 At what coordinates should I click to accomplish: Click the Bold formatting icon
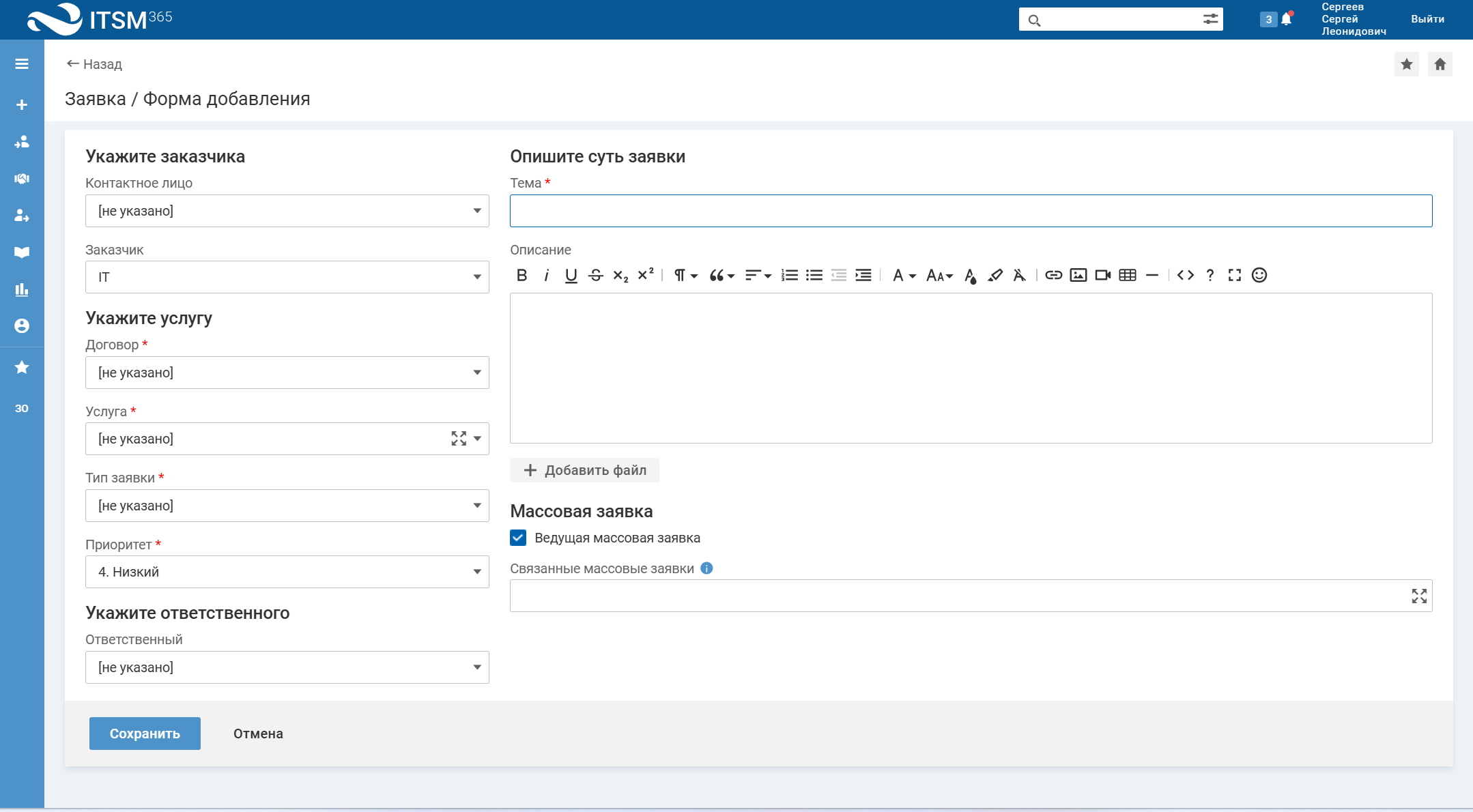(522, 275)
